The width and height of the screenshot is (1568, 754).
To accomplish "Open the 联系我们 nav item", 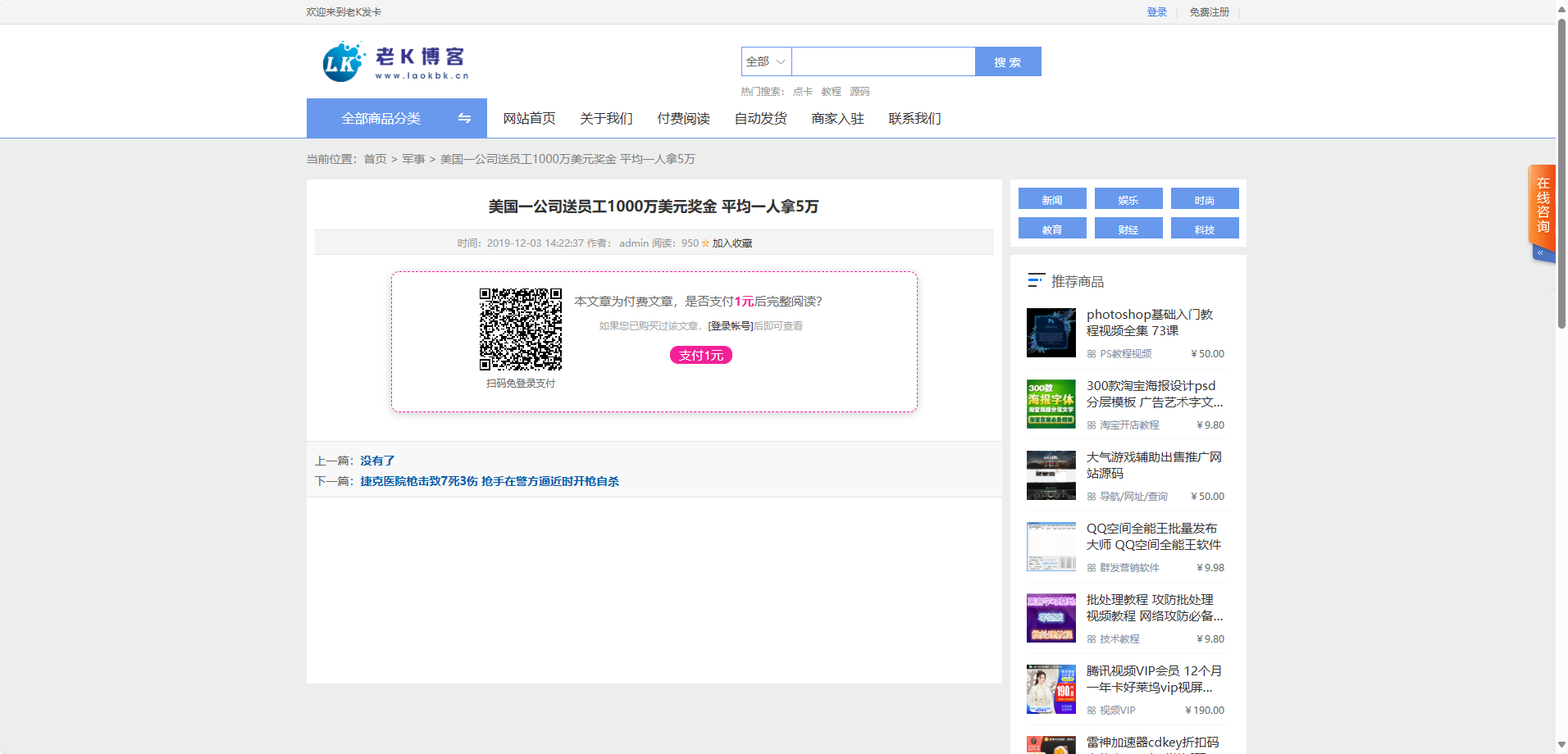I will point(914,118).
